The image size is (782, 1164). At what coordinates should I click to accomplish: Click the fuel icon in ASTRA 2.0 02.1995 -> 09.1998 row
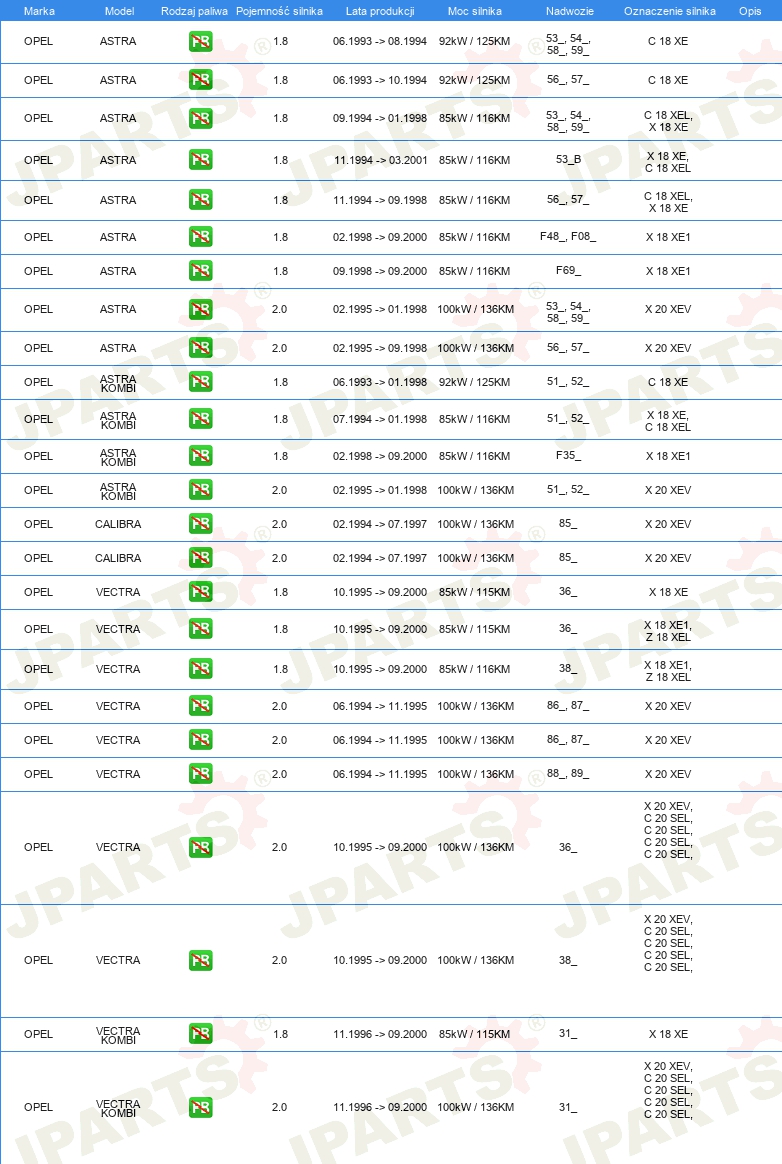pos(201,347)
